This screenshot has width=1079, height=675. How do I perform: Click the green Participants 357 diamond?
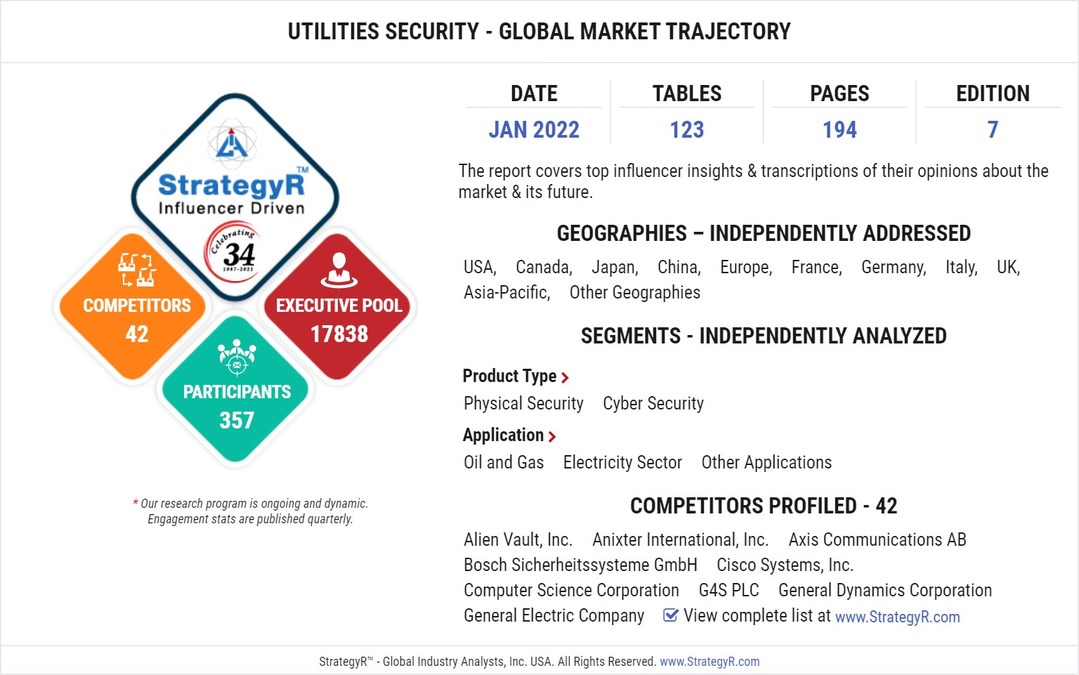coord(235,389)
